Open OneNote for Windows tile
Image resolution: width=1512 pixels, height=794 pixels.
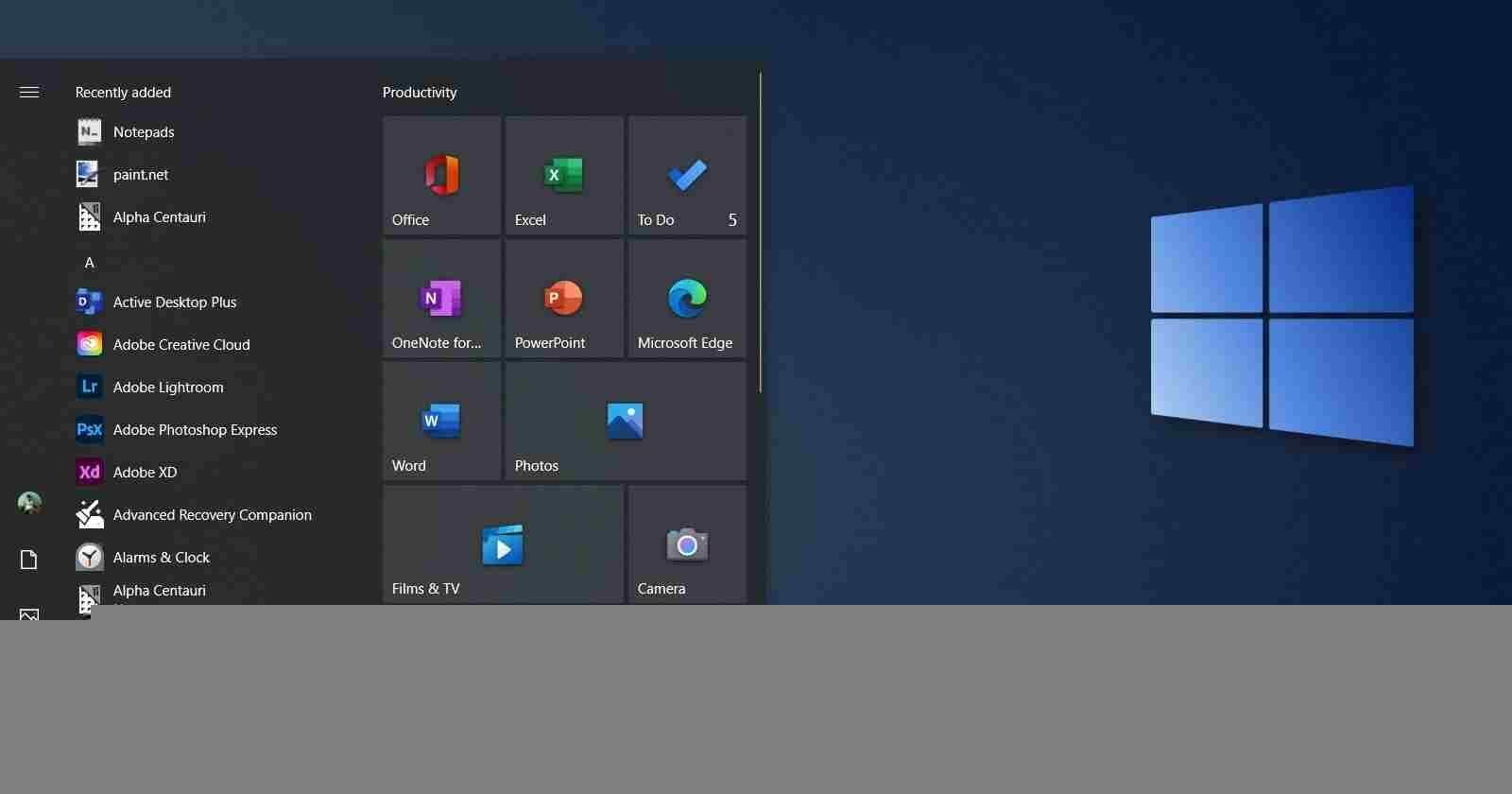441,298
